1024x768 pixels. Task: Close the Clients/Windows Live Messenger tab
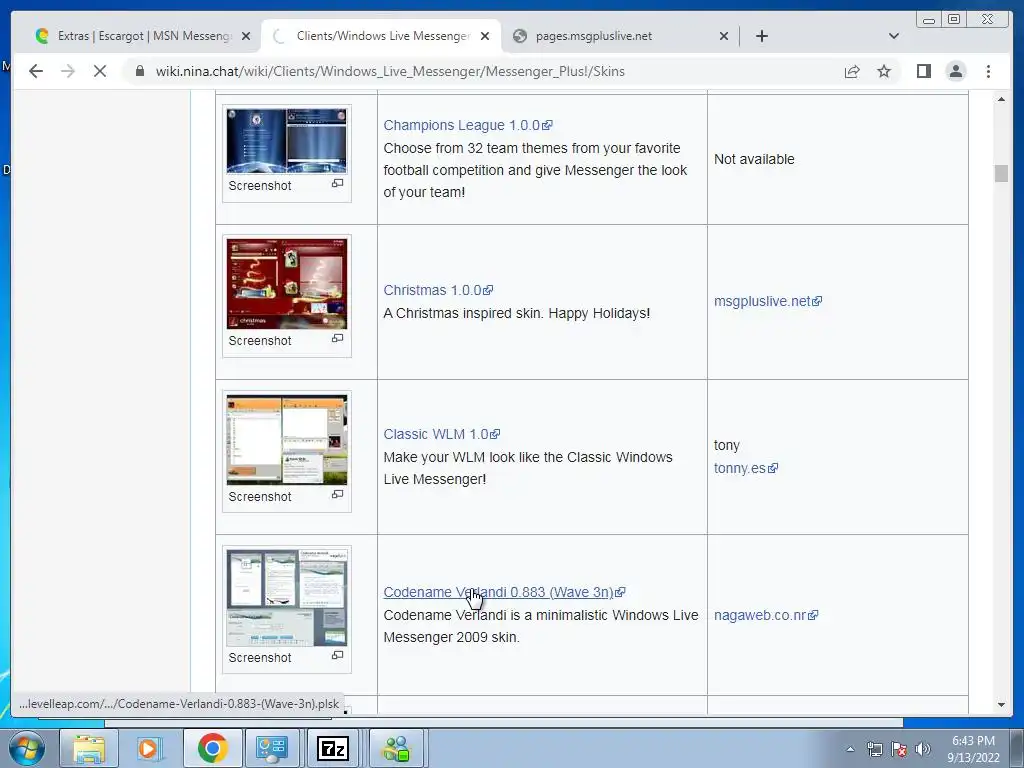(485, 37)
